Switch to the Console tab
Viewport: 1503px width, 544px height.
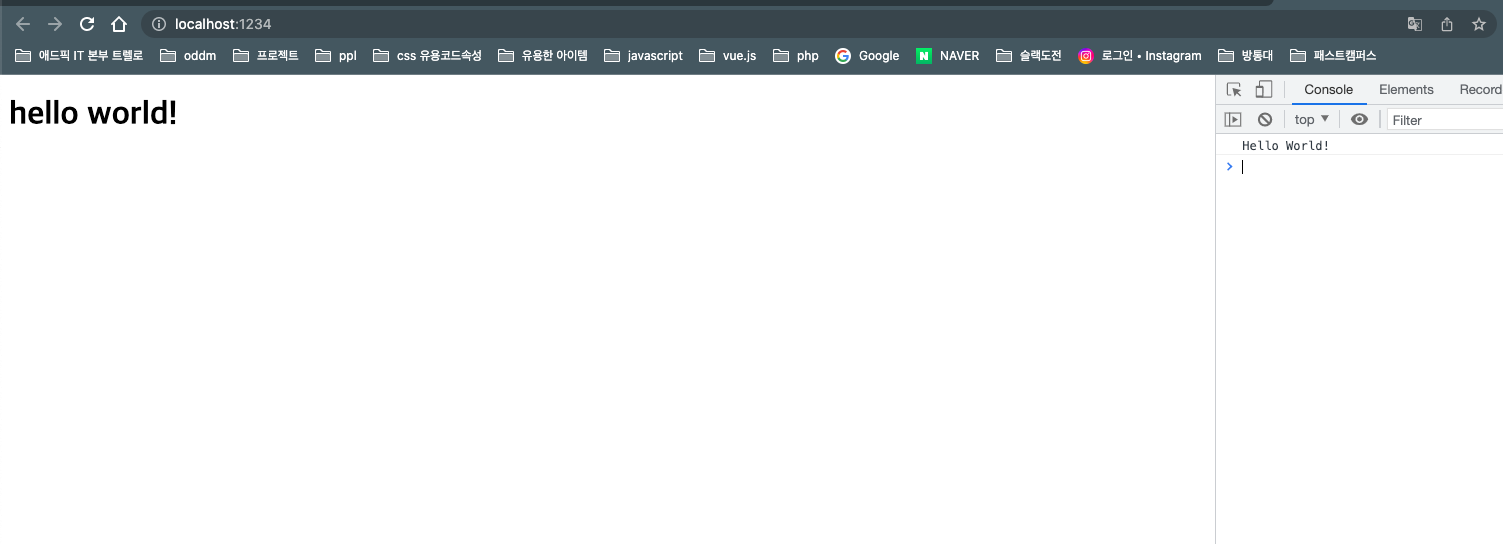pyautogui.click(x=1329, y=90)
